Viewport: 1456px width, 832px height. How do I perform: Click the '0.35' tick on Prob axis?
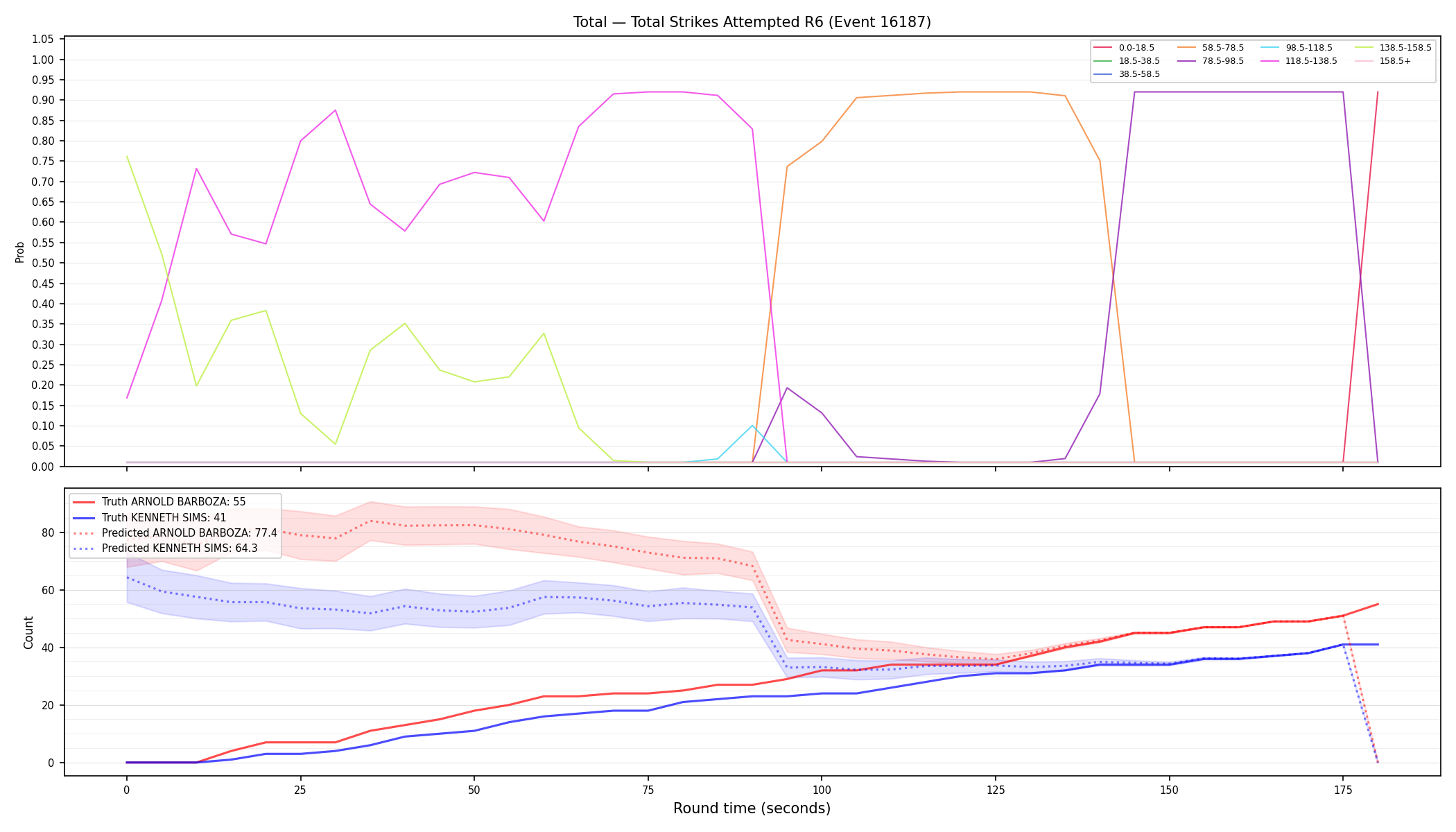click(x=43, y=324)
